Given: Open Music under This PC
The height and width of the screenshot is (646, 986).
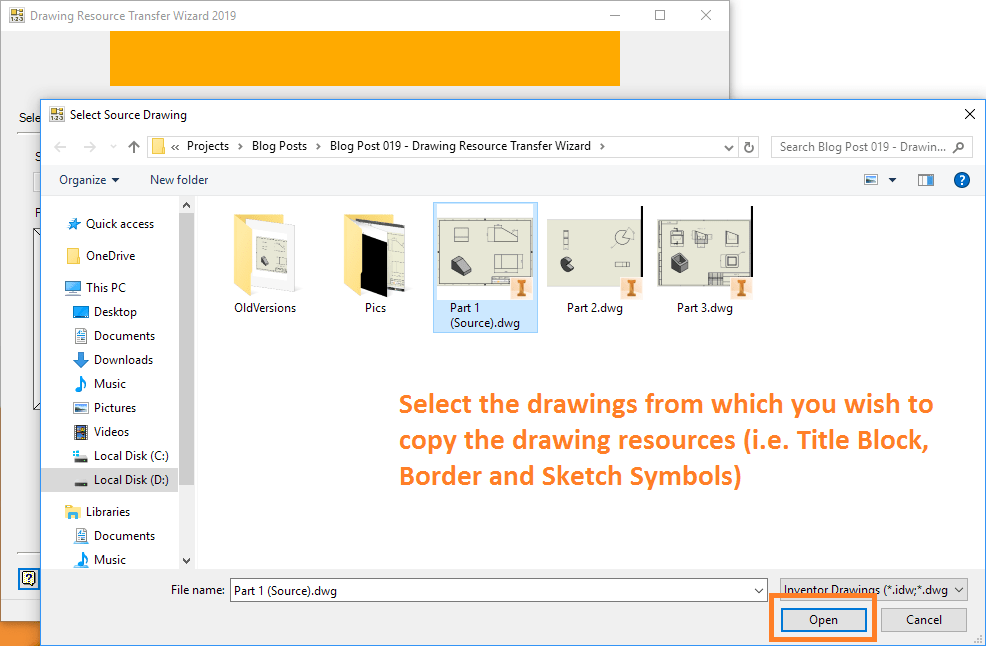Looking at the screenshot, I should [110, 384].
